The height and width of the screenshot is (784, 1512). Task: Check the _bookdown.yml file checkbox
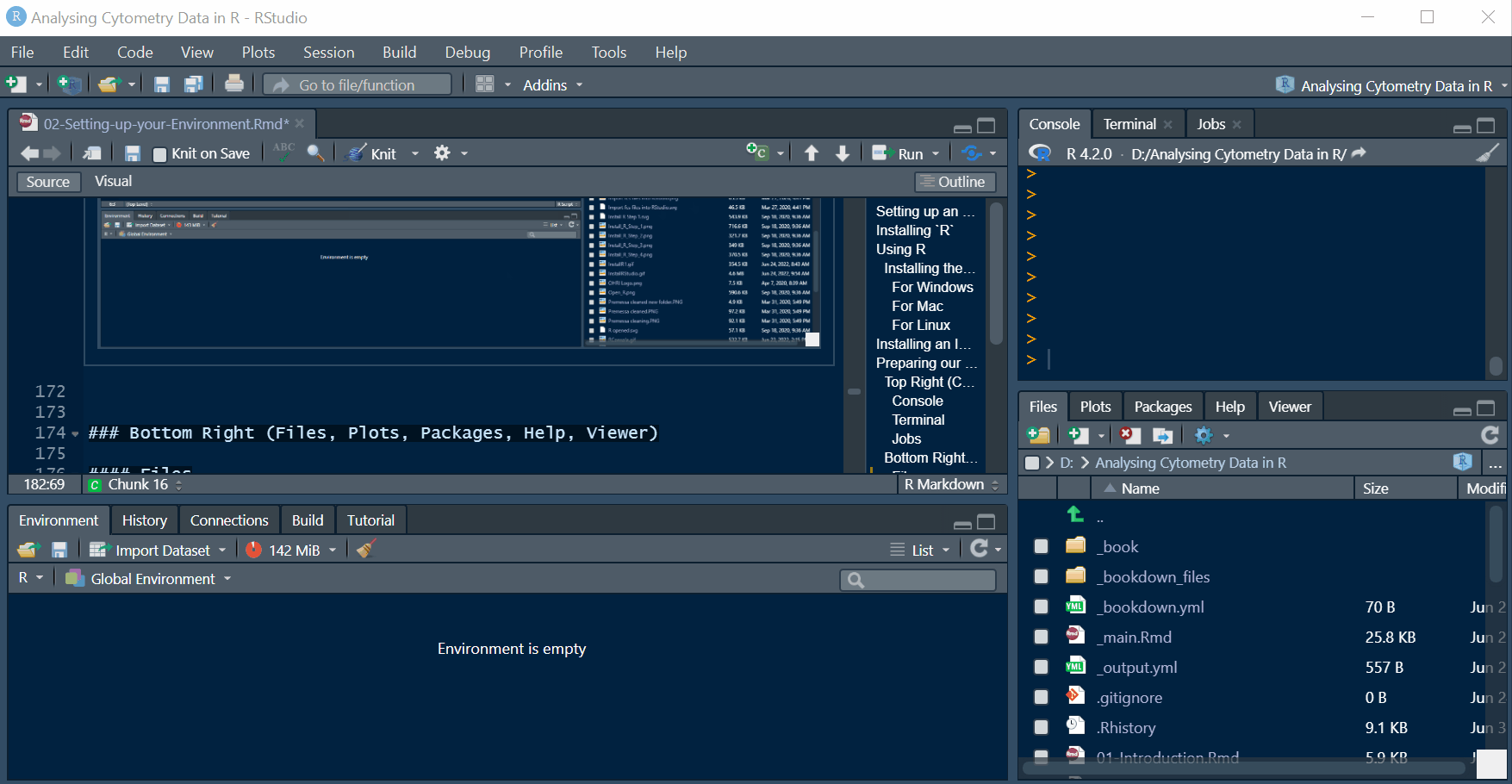coord(1041,607)
